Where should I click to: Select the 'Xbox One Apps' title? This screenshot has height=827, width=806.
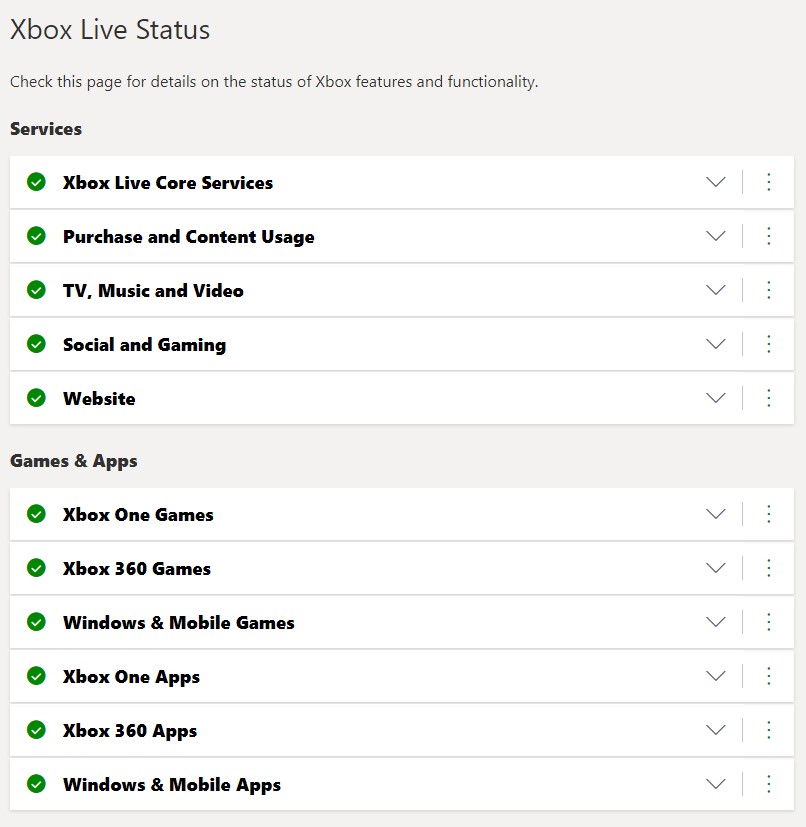tap(131, 677)
